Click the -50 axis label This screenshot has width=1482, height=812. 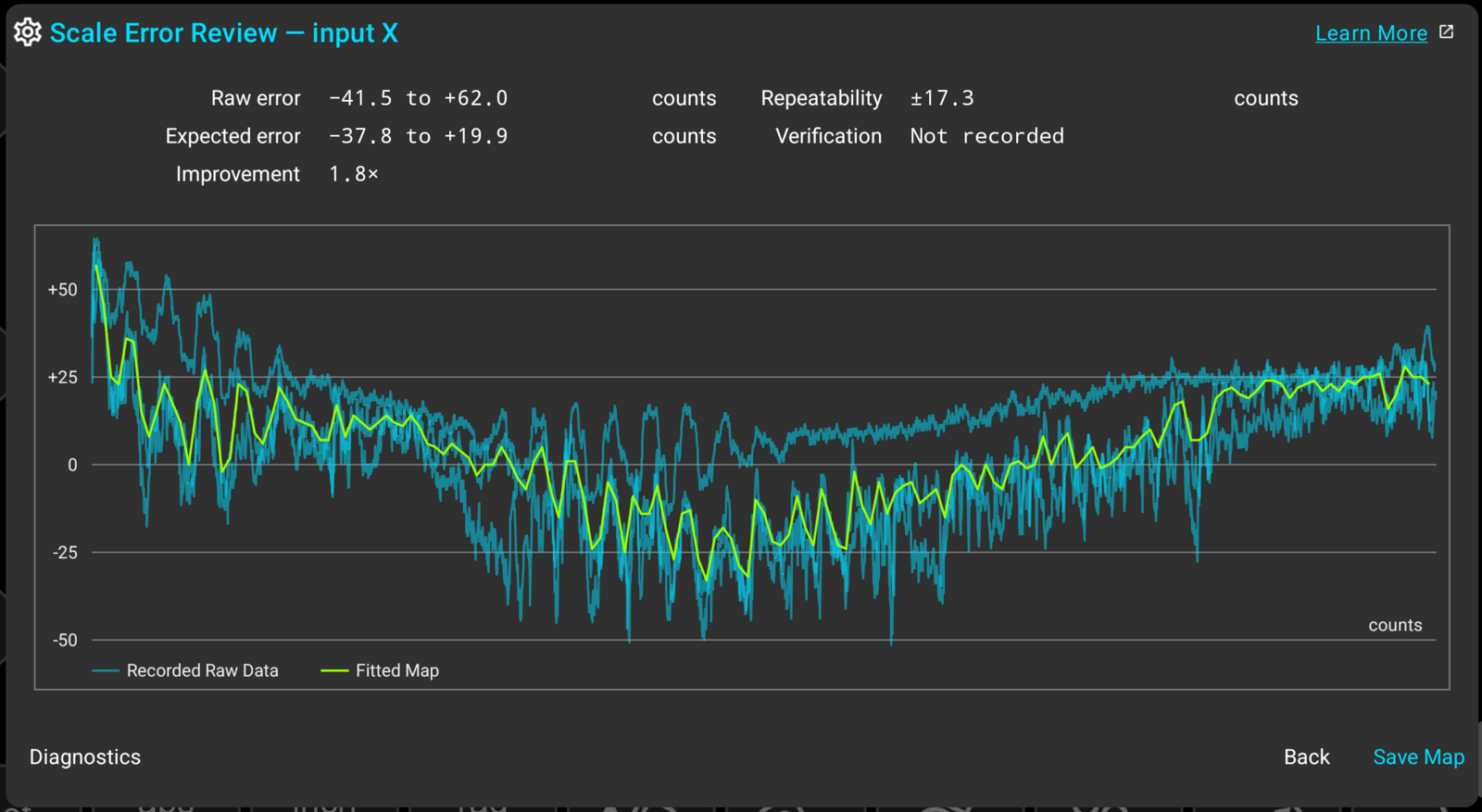[x=65, y=640]
